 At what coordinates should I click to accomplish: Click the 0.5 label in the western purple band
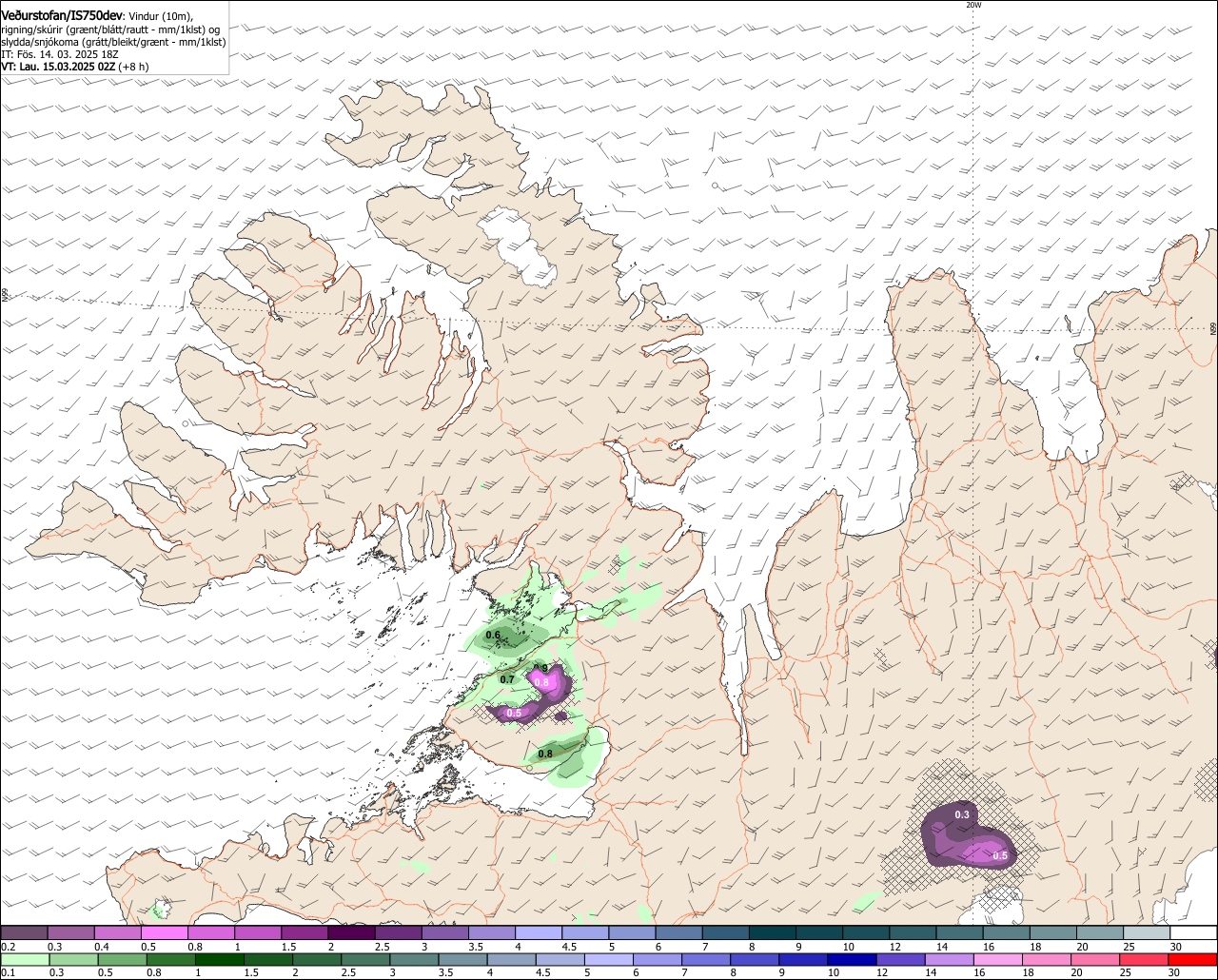(515, 713)
